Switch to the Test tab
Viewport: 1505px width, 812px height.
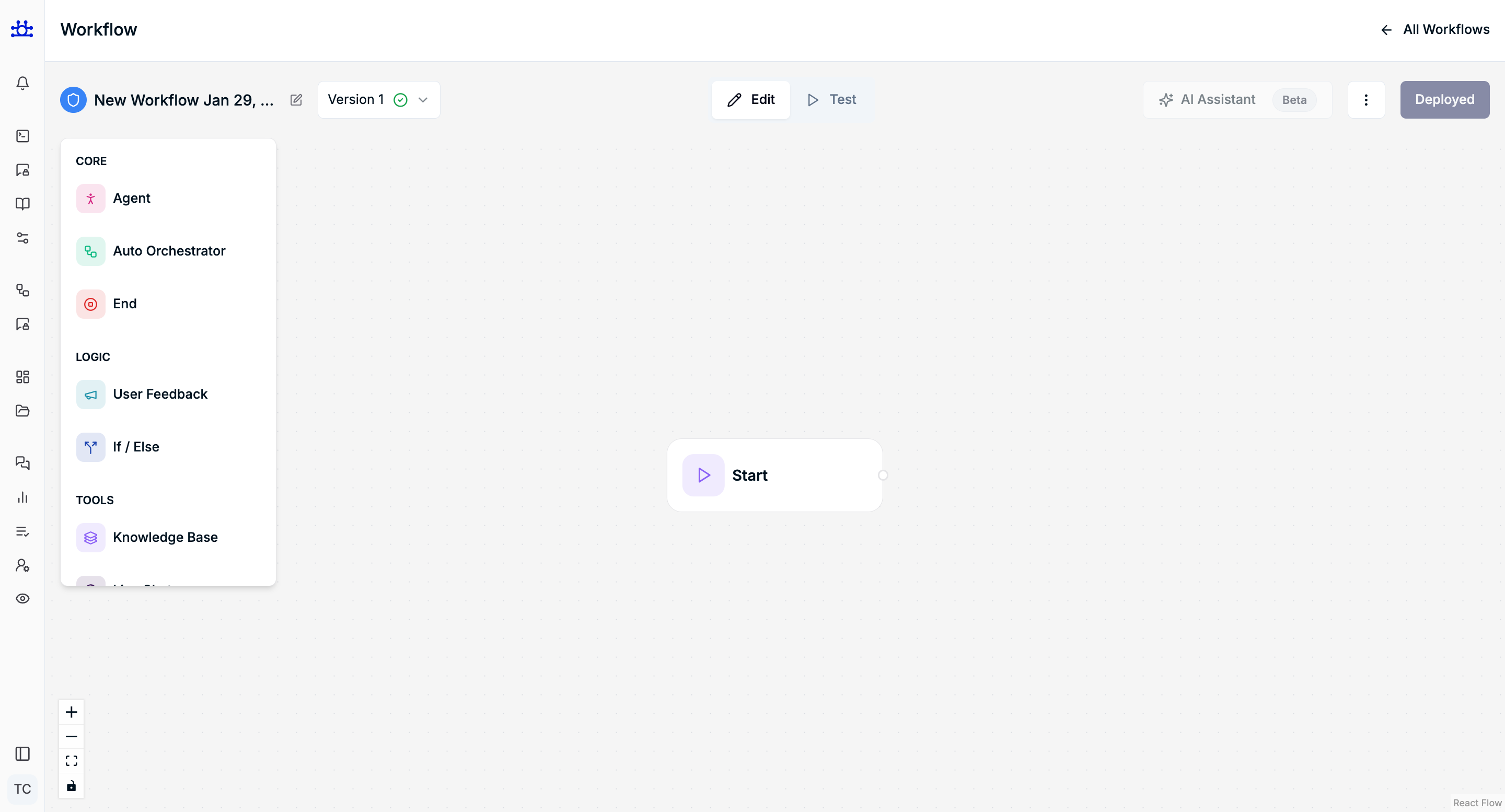pos(832,100)
